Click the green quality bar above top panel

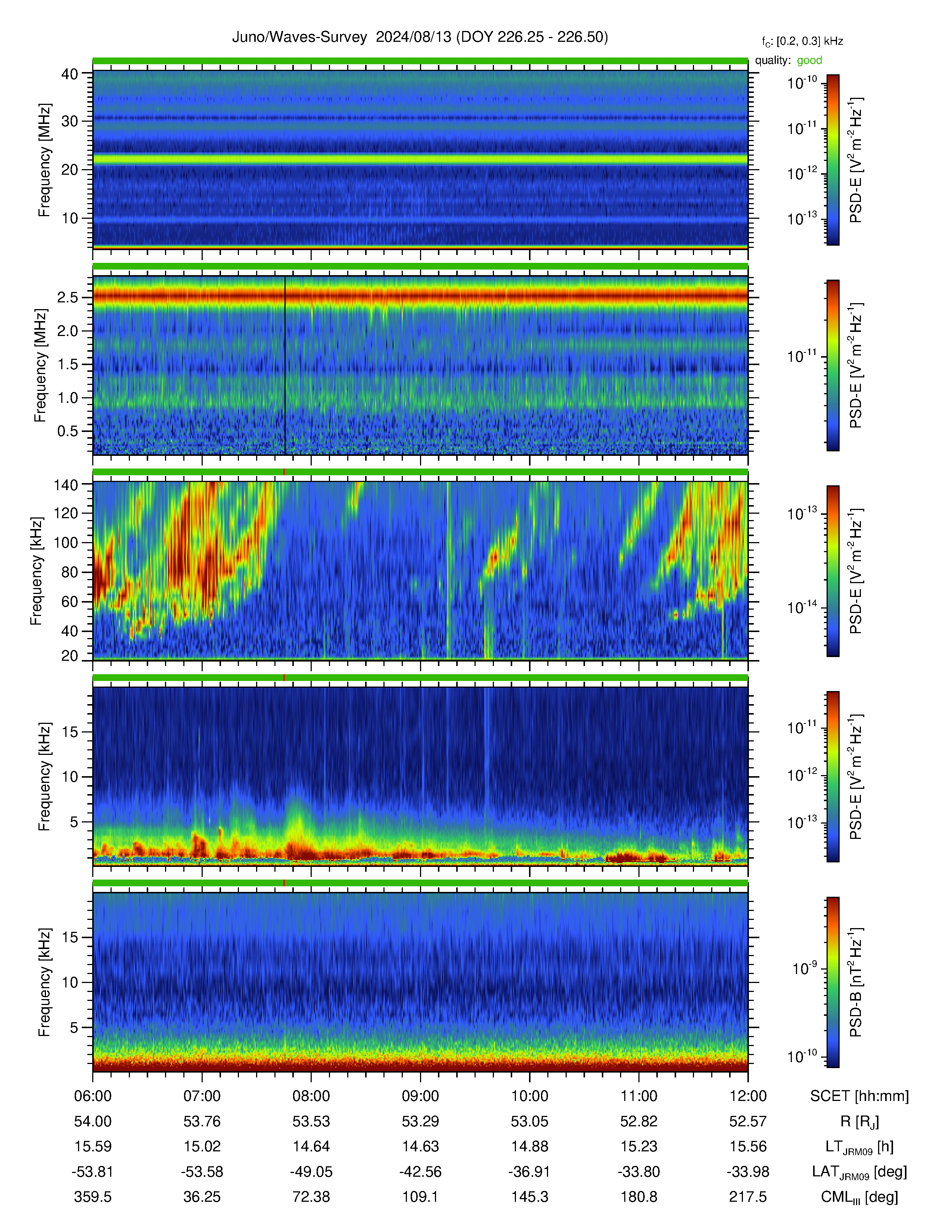pos(420,60)
